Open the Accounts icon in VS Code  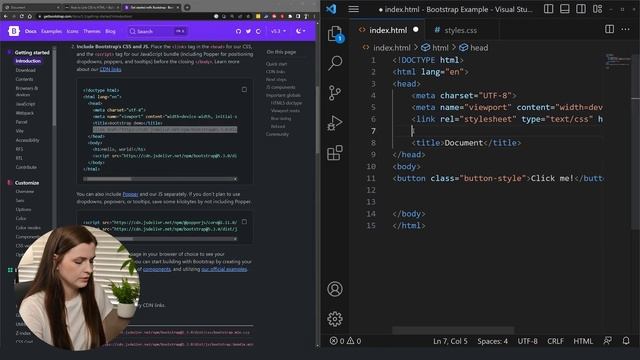click(x=335, y=289)
